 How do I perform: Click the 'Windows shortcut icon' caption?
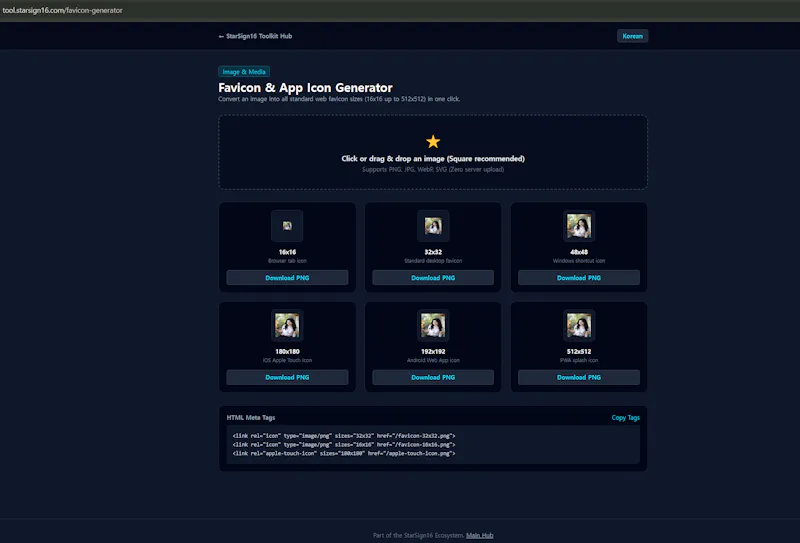(579, 261)
